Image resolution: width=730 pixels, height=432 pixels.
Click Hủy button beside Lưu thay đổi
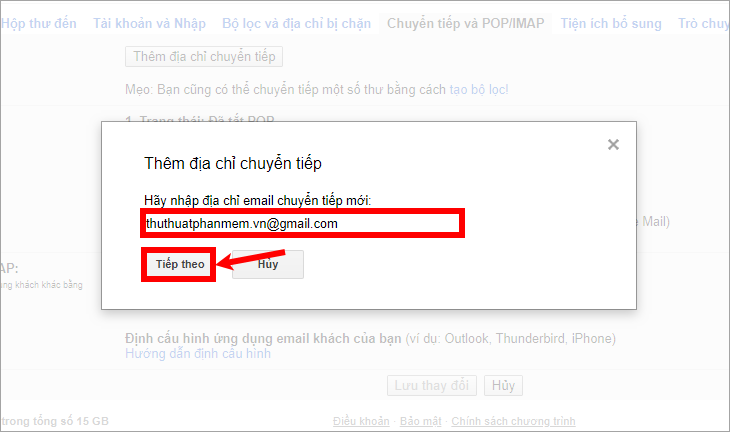coord(503,385)
